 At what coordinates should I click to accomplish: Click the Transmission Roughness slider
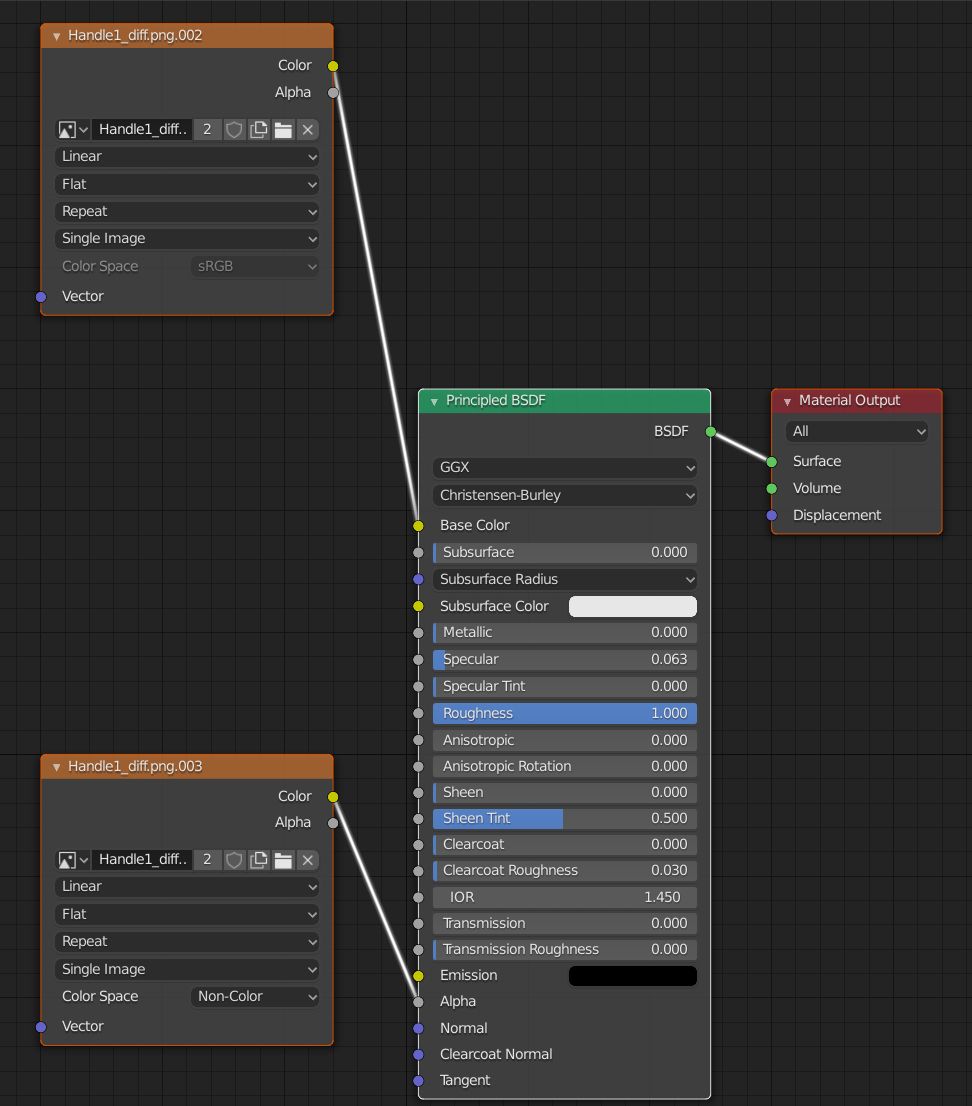coord(565,949)
